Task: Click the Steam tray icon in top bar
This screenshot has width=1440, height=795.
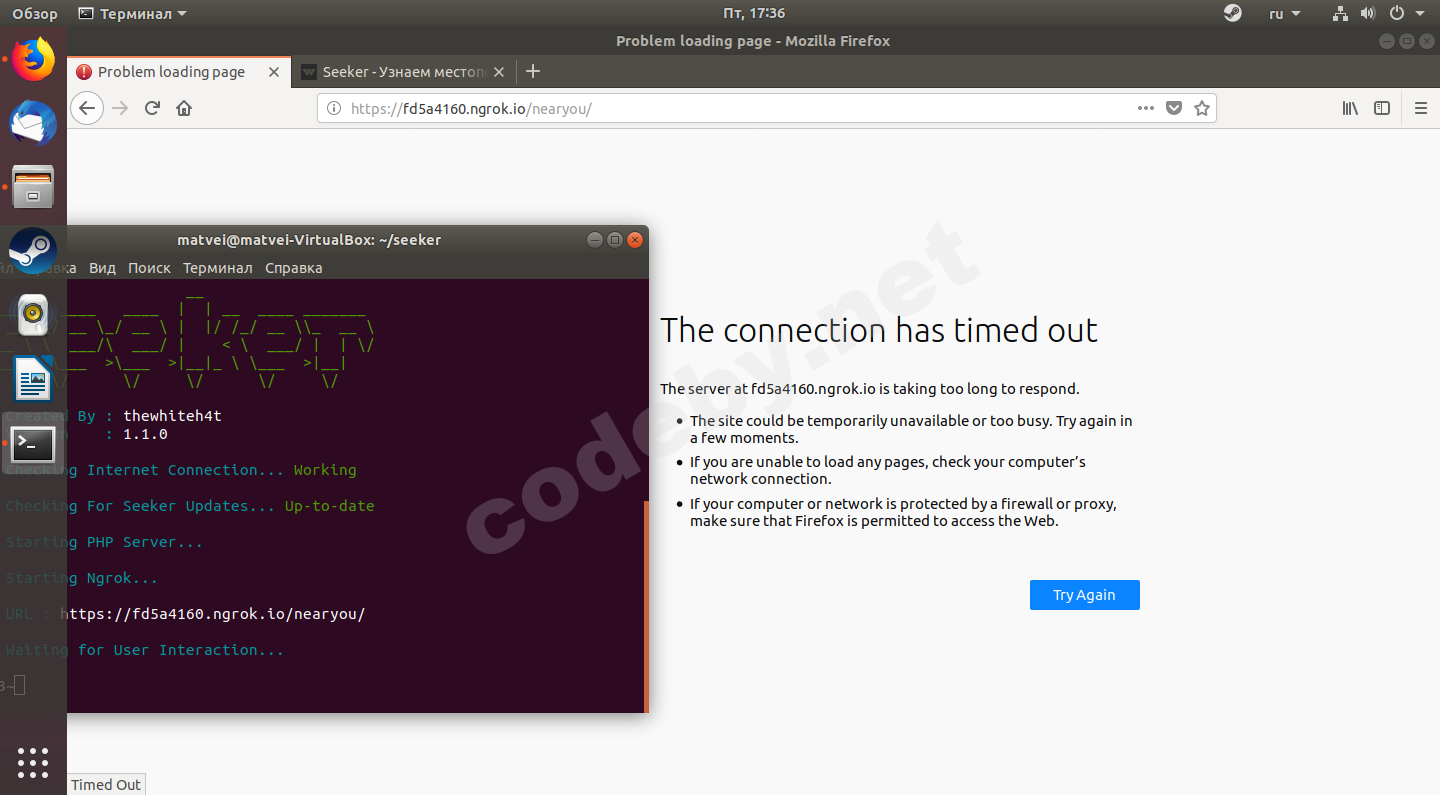Action: [1232, 14]
